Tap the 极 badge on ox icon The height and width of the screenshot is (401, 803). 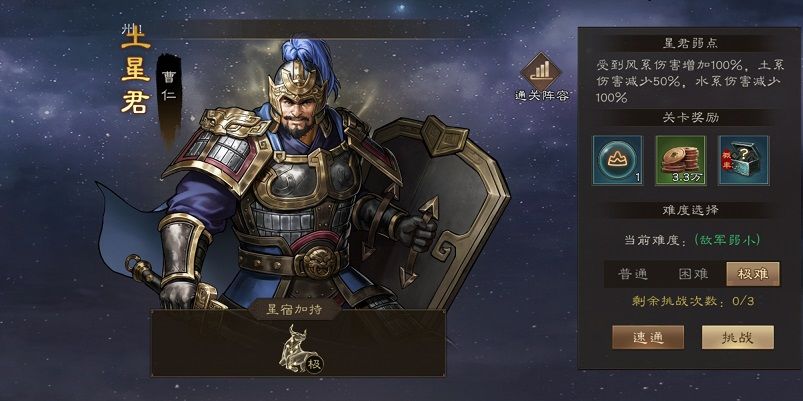coord(315,365)
